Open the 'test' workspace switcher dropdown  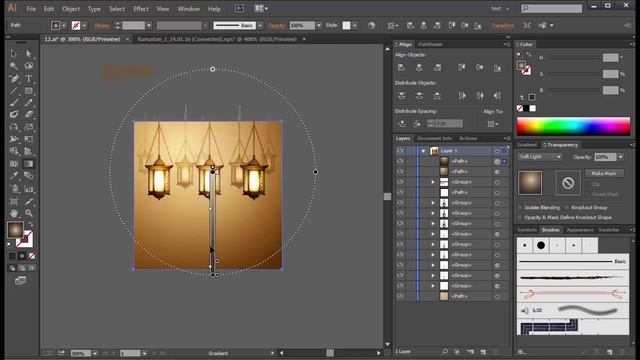pyautogui.click(x=500, y=9)
